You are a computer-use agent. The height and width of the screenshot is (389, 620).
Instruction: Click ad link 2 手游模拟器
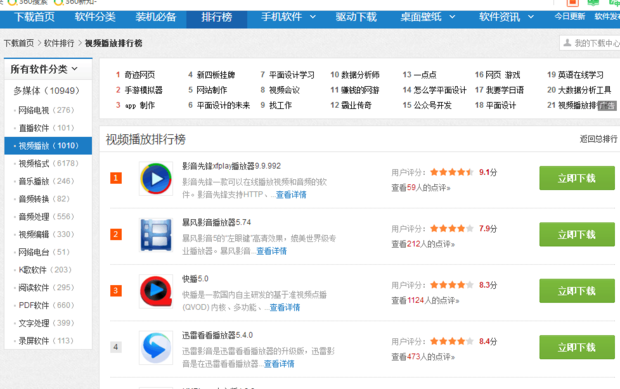[144, 90]
